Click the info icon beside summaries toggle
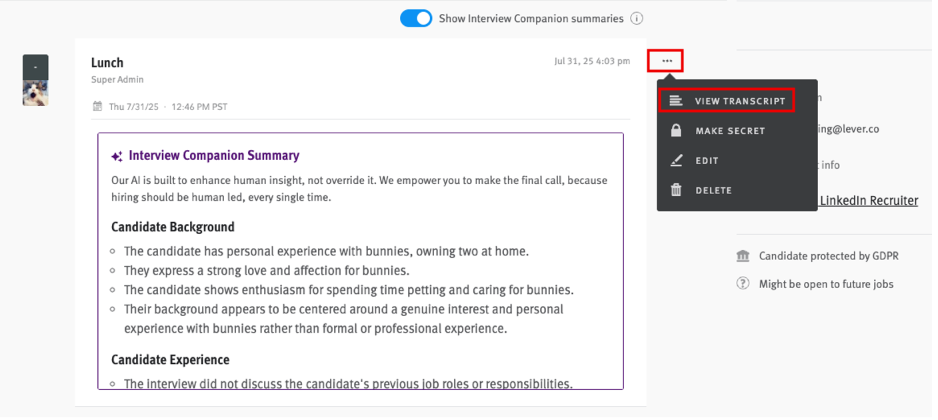This screenshot has width=938, height=420. click(637, 18)
